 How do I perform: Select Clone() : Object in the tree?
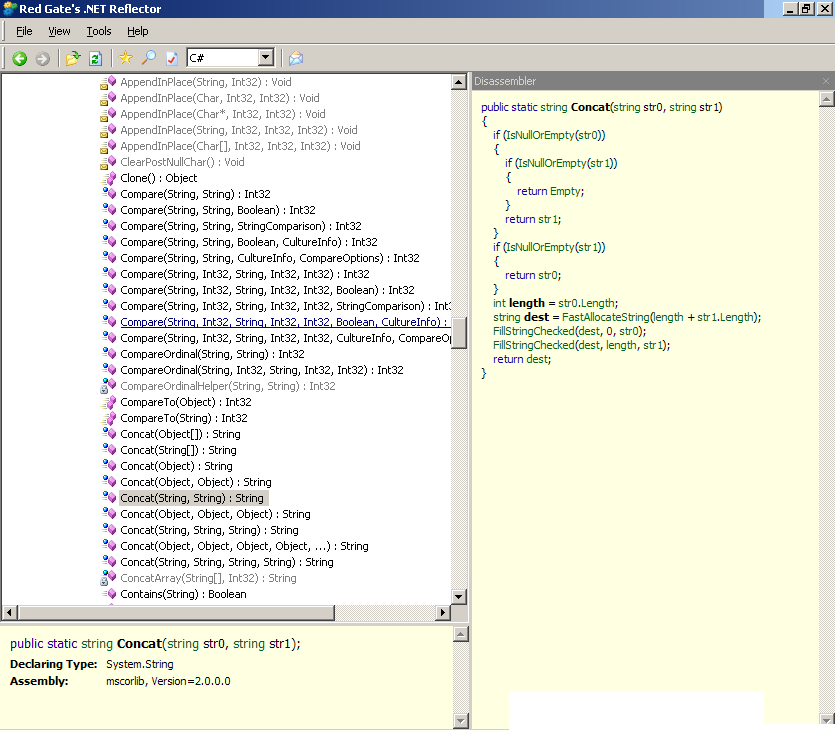click(159, 178)
